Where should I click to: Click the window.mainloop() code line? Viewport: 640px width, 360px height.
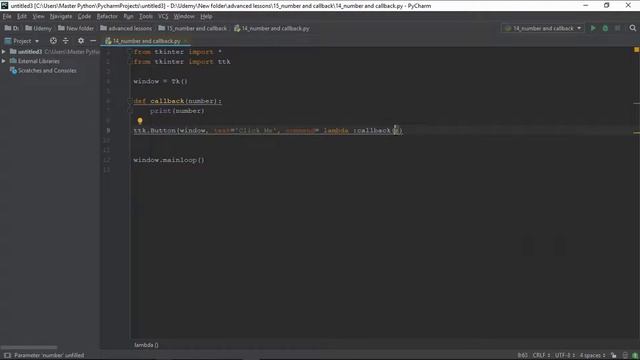169,160
